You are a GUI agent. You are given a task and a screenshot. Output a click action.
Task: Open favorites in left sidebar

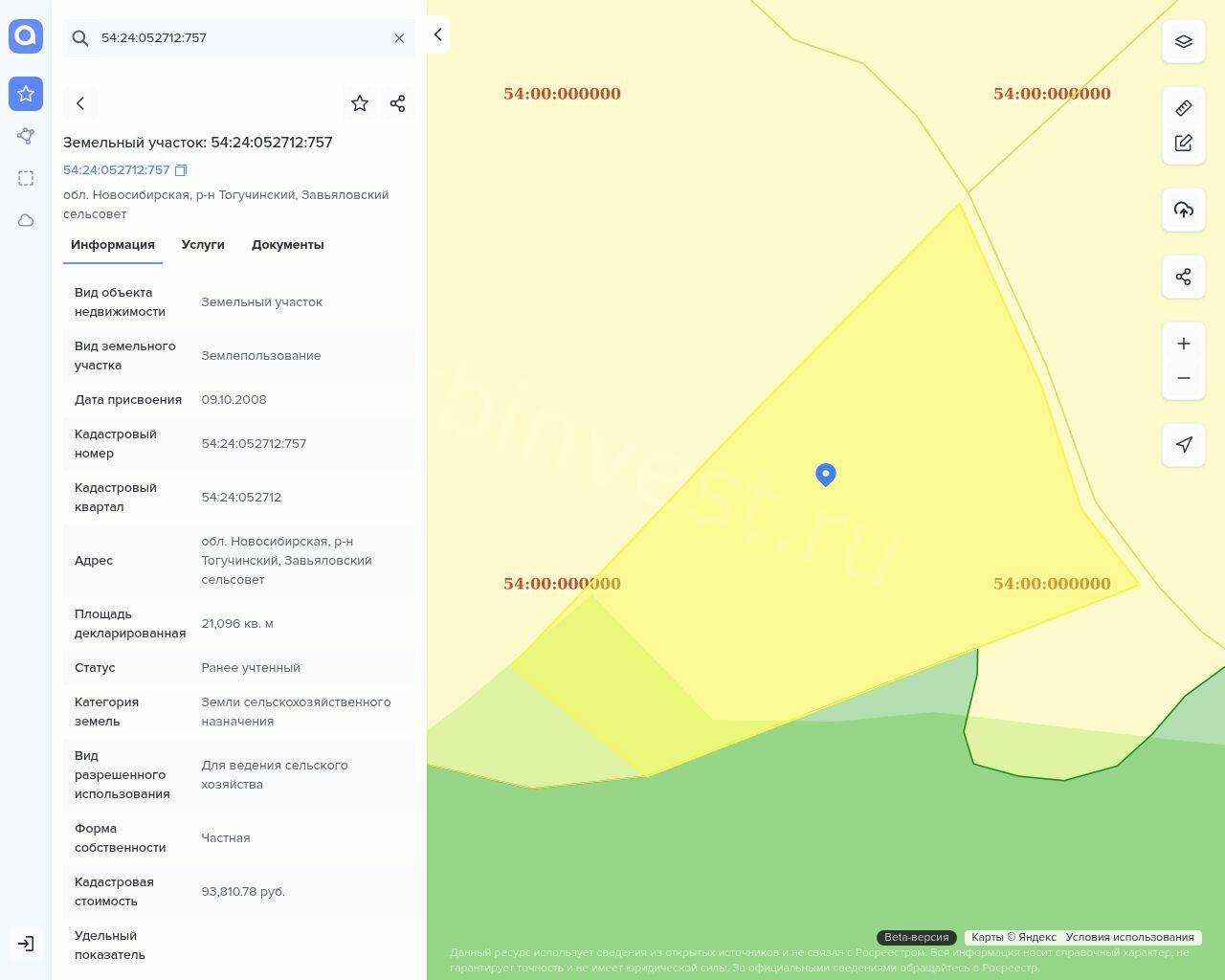(26, 94)
